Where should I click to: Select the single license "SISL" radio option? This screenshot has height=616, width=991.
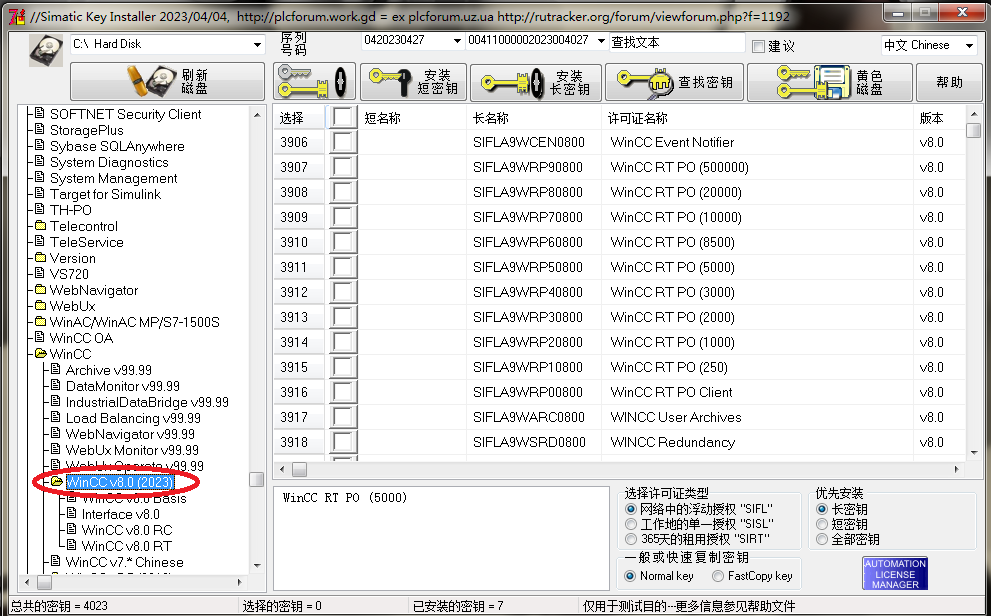[x=631, y=524]
